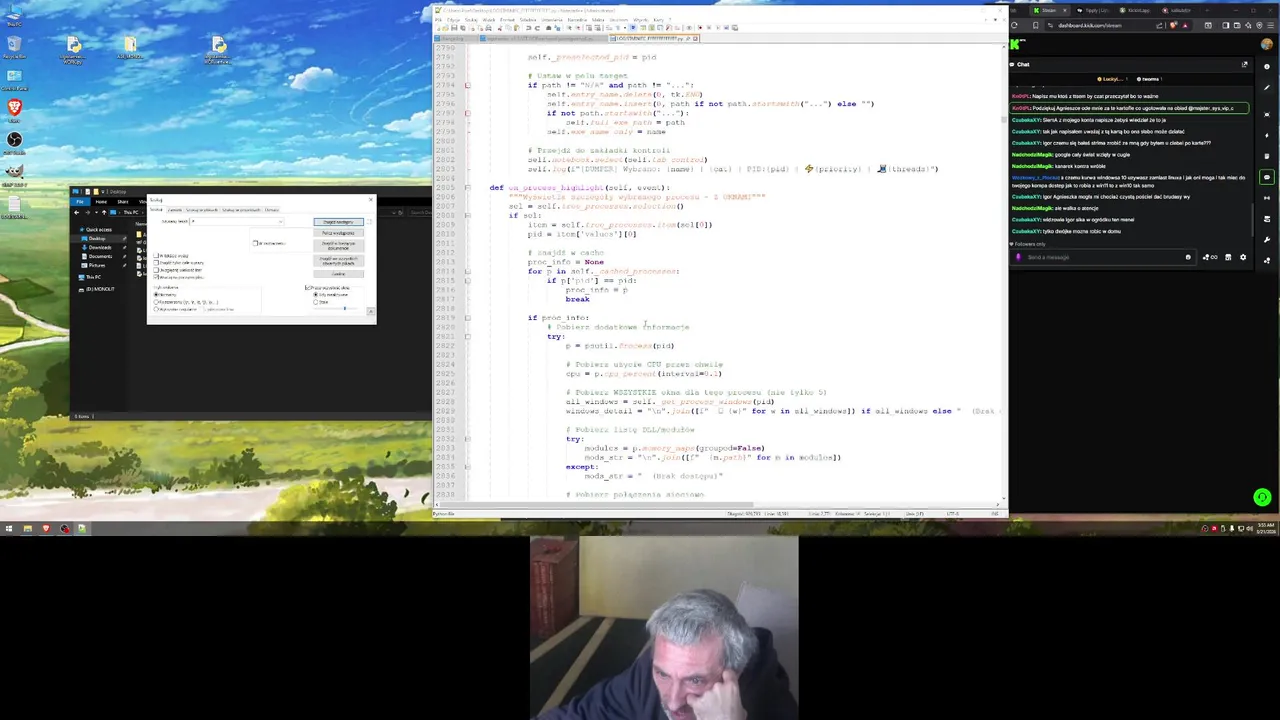The height and width of the screenshot is (720, 1280).
Task: Switch to the Tipply browser tab
Action: [x=1093, y=10]
